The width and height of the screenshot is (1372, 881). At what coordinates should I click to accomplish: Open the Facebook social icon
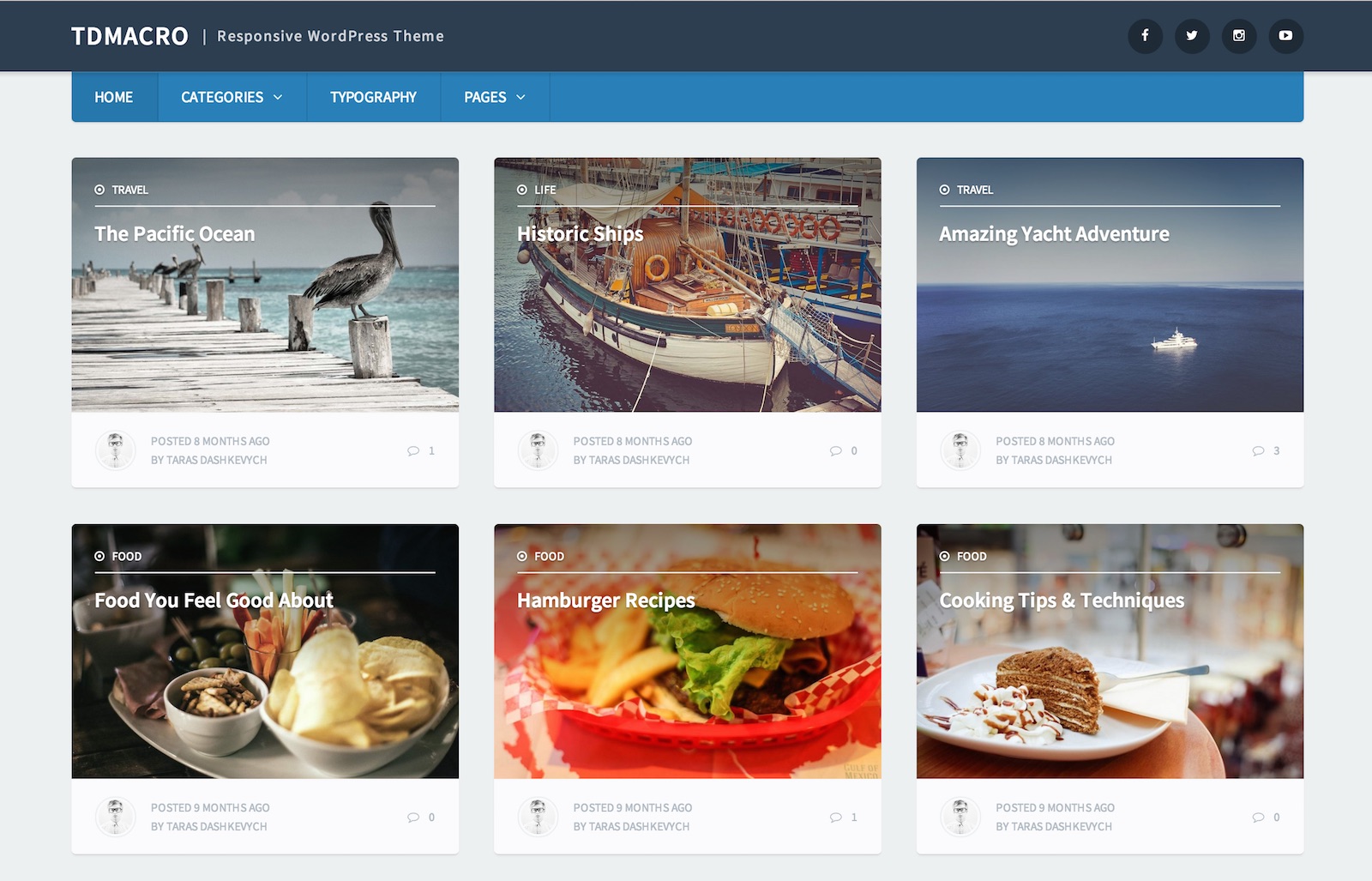(1145, 36)
